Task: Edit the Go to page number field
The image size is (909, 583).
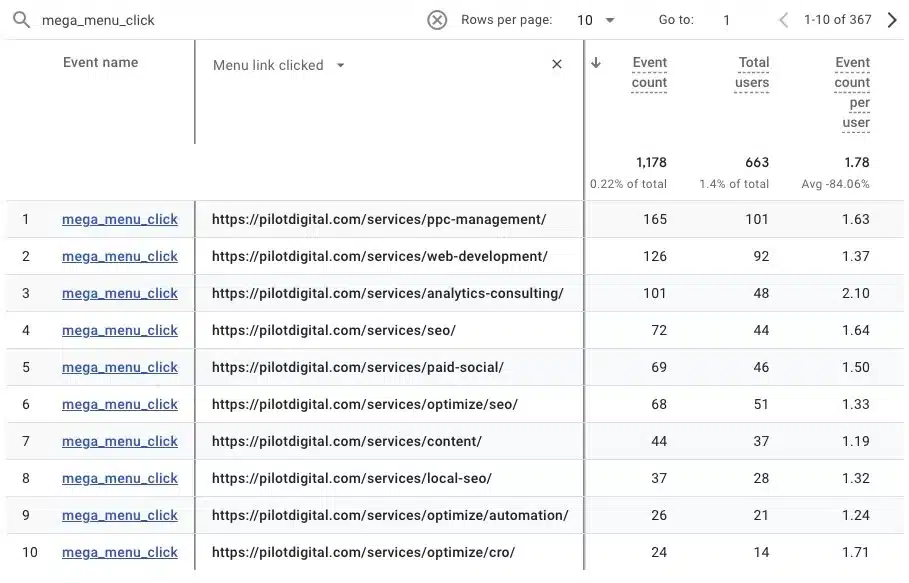Action: point(727,20)
